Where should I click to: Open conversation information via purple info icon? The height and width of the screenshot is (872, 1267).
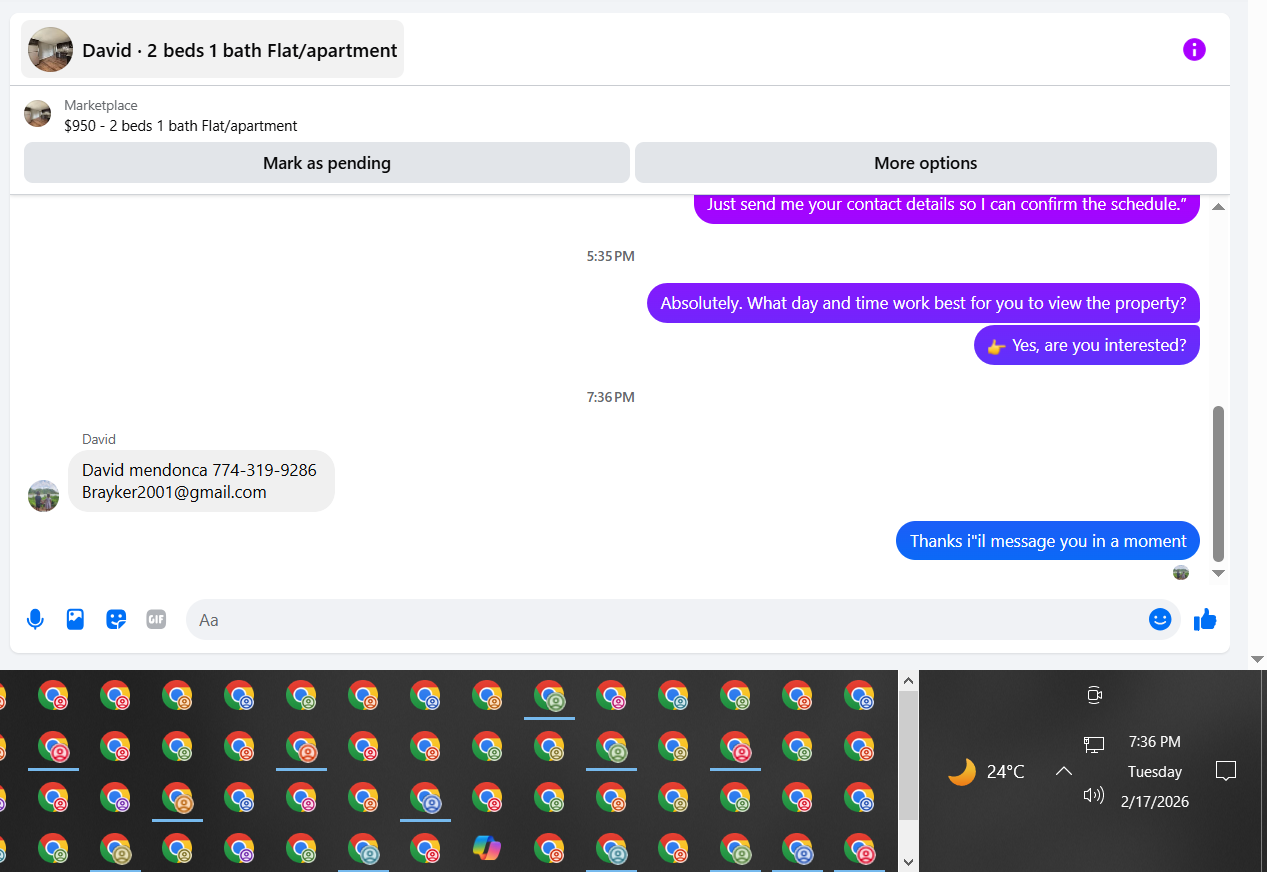click(1194, 49)
